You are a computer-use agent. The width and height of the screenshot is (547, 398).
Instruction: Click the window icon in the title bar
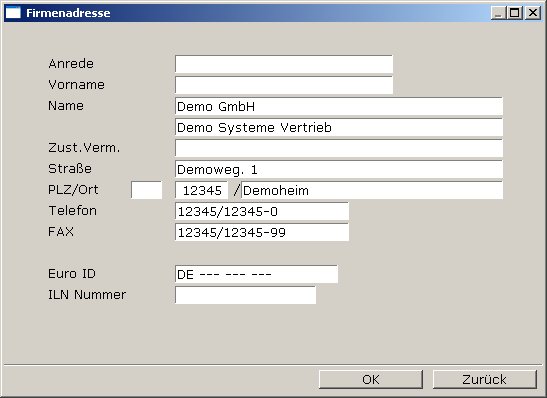tap(14, 13)
